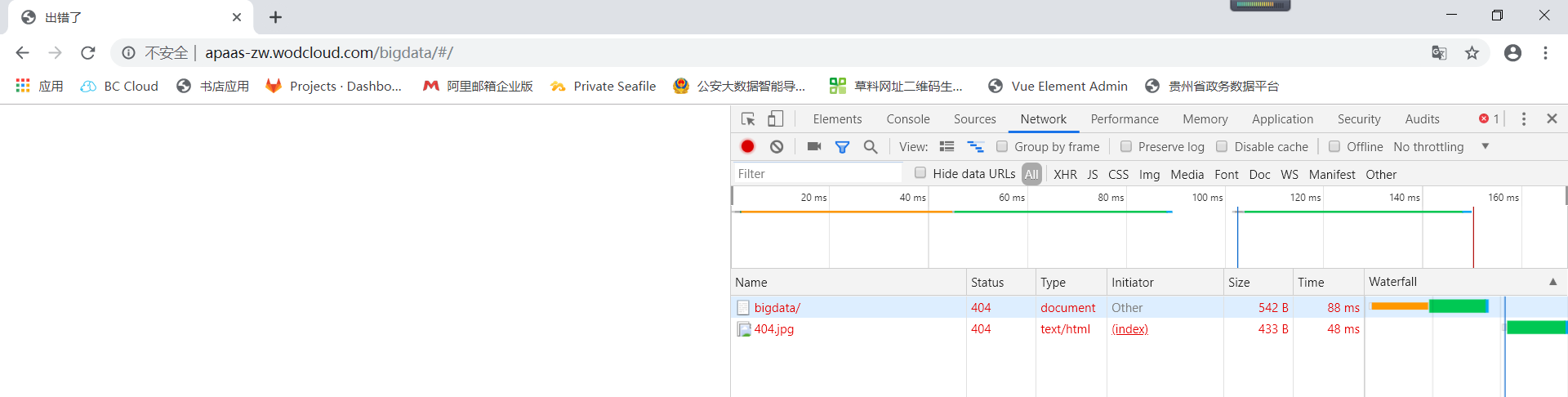1568x397 pixels.
Task: Switch to the Console tab
Action: point(907,119)
